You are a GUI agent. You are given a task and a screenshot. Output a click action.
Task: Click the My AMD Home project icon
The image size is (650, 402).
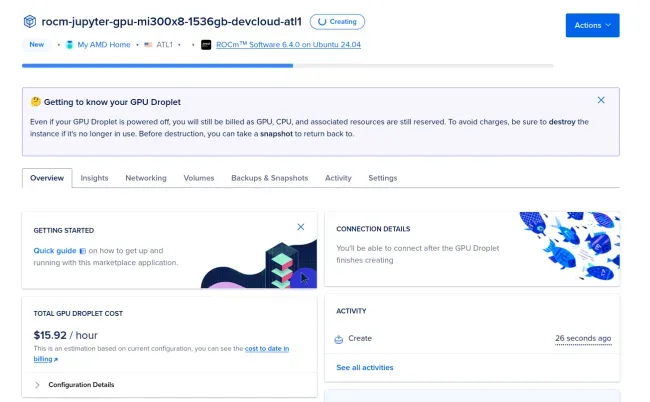[70, 45]
